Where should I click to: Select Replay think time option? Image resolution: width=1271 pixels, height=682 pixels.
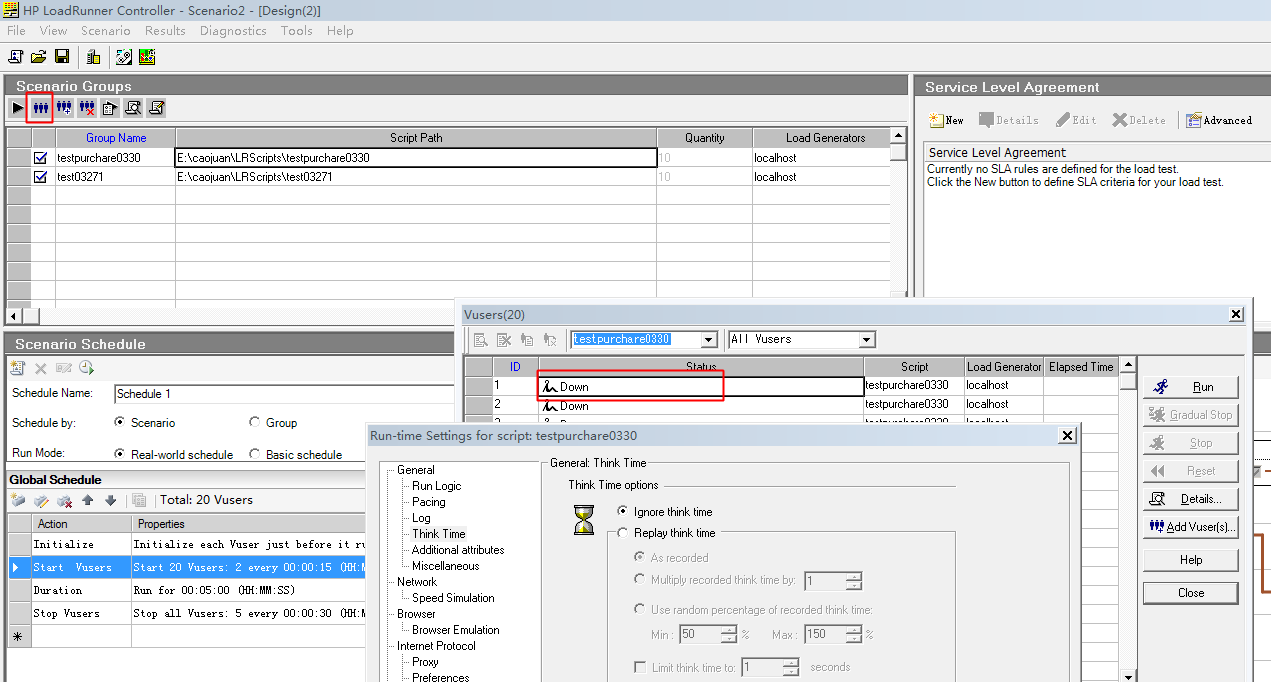pyautogui.click(x=623, y=533)
